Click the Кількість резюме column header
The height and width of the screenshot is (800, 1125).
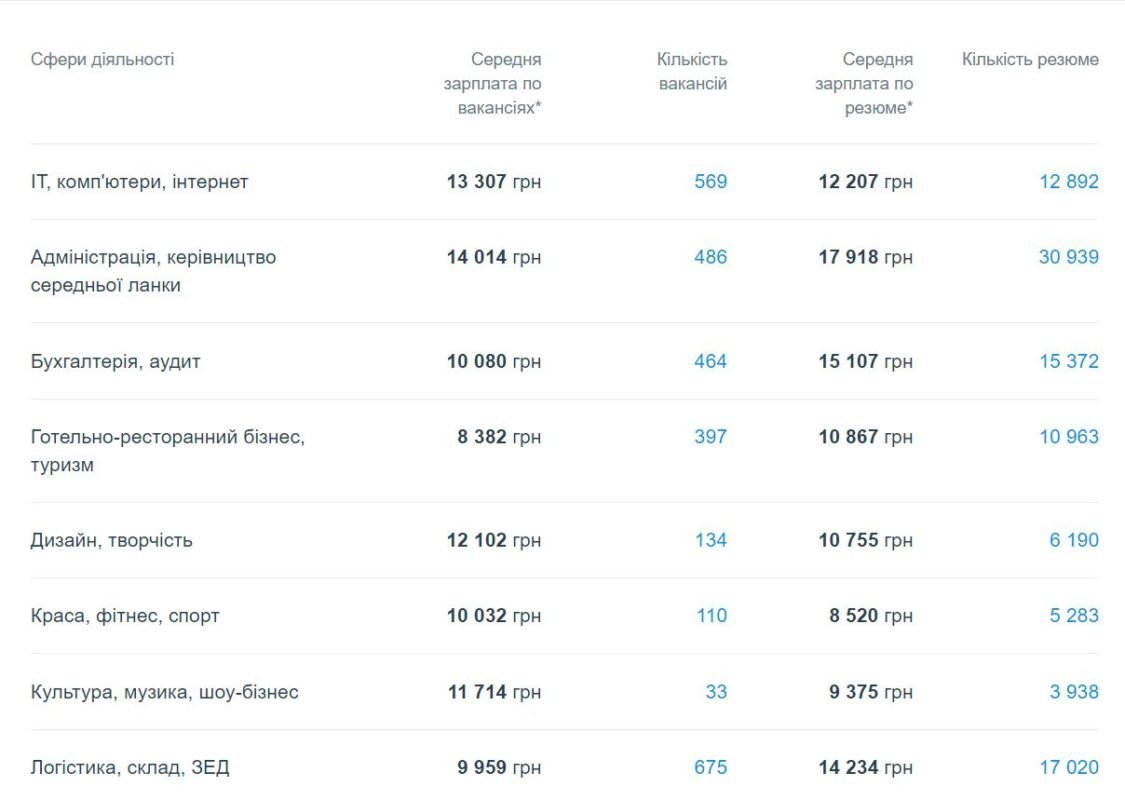[x=1030, y=60]
